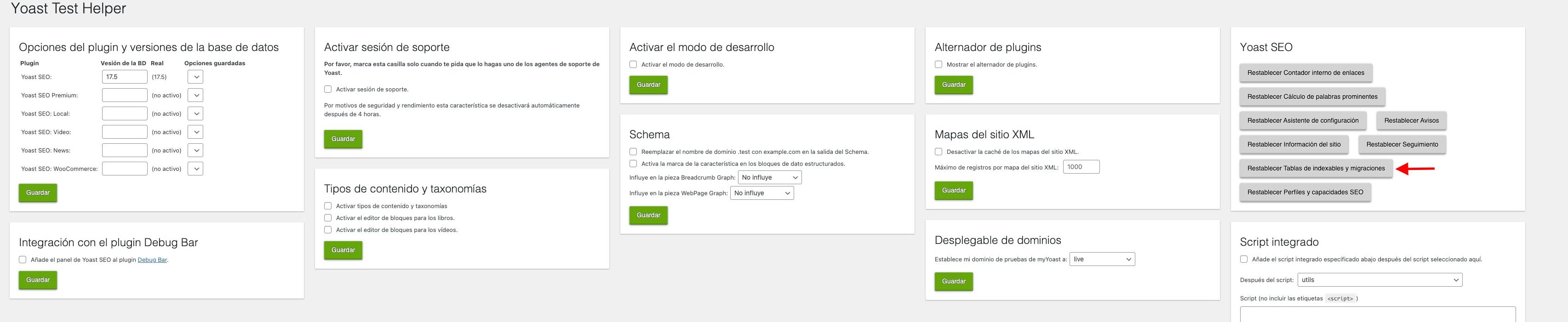This screenshot has width=1568, height=322.
Task: Tick the 'Añade el script integrado' checkbox
Action: click(1243, 260)
